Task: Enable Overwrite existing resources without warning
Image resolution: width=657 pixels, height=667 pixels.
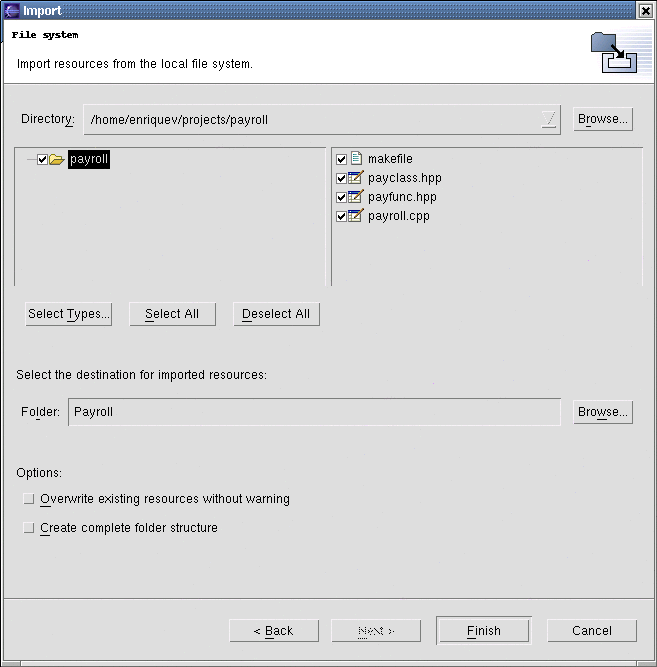Action: pos(29,499)
